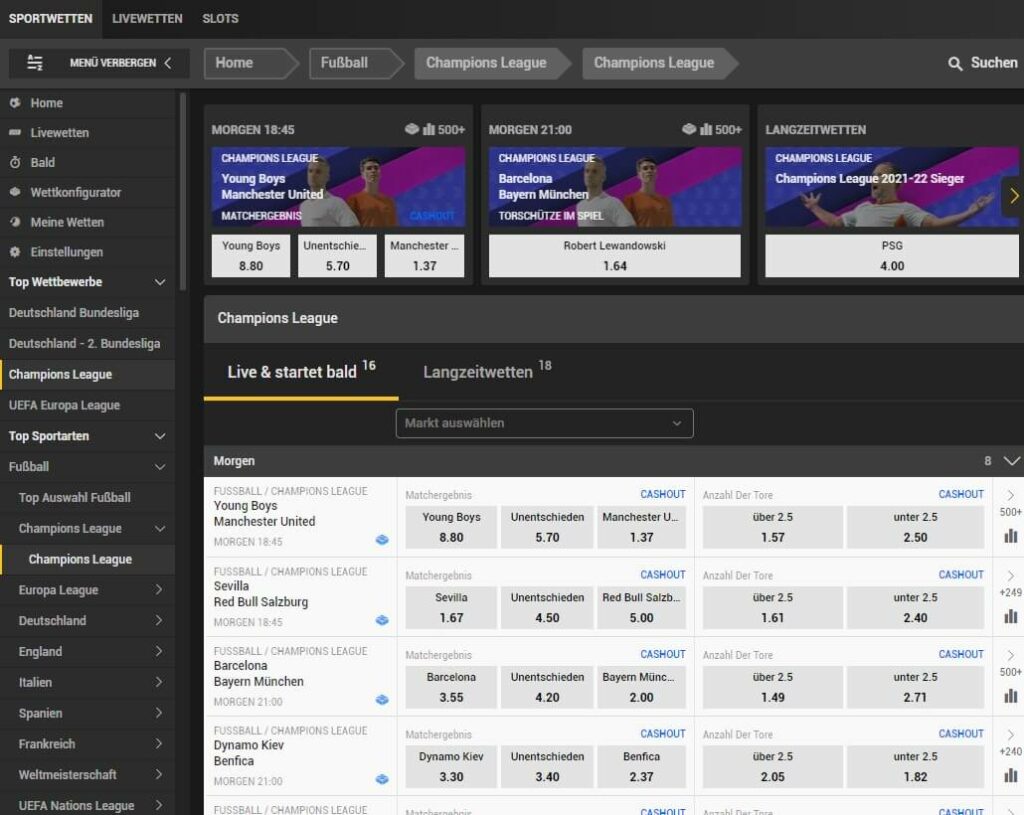Collapse the Fußball sidebar section

160,467
